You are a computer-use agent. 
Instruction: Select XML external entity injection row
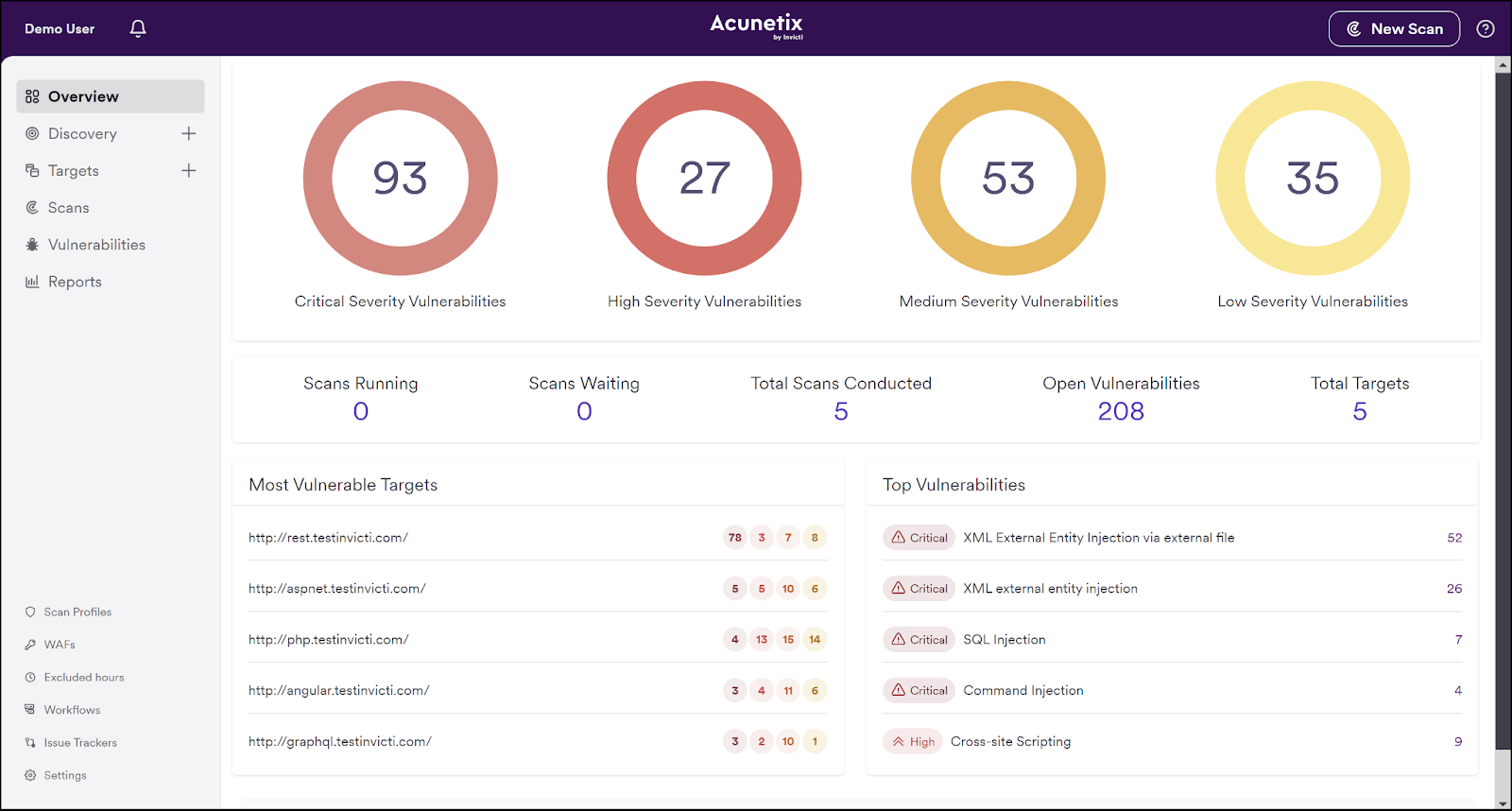coord(1172,589)
